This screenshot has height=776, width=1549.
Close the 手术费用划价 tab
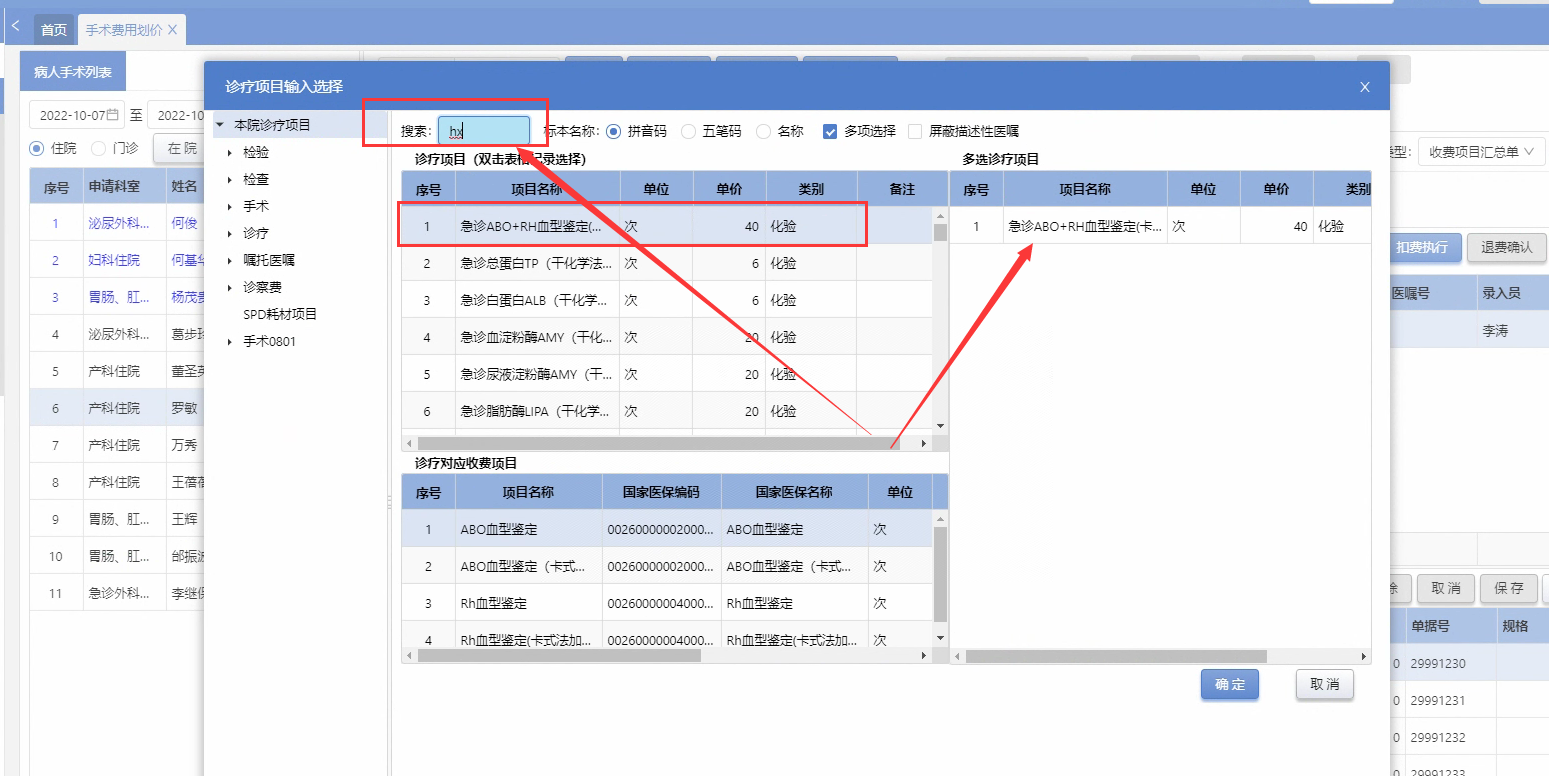(x=172, y=30)
